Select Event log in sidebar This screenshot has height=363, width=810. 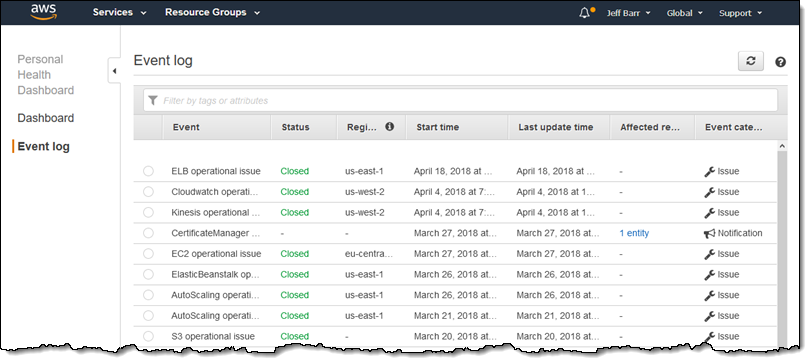[x=43, y=146]
